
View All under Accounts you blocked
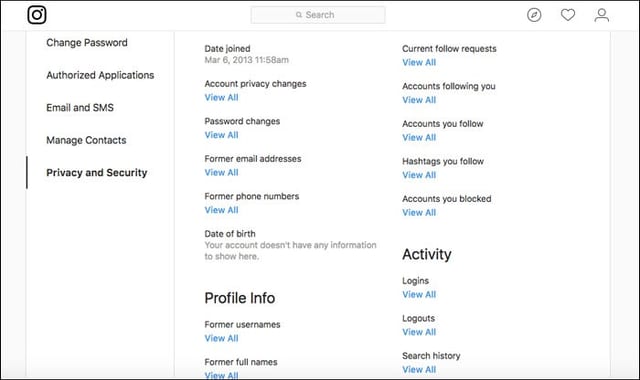tap(419, 213)
